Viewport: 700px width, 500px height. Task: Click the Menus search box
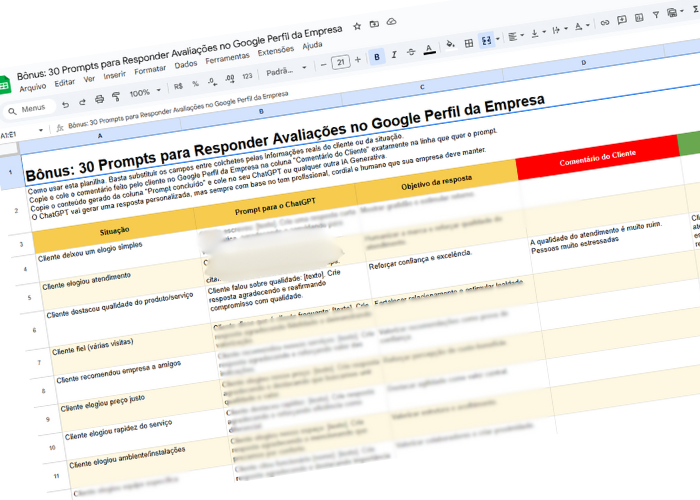[x=29, y=109]
